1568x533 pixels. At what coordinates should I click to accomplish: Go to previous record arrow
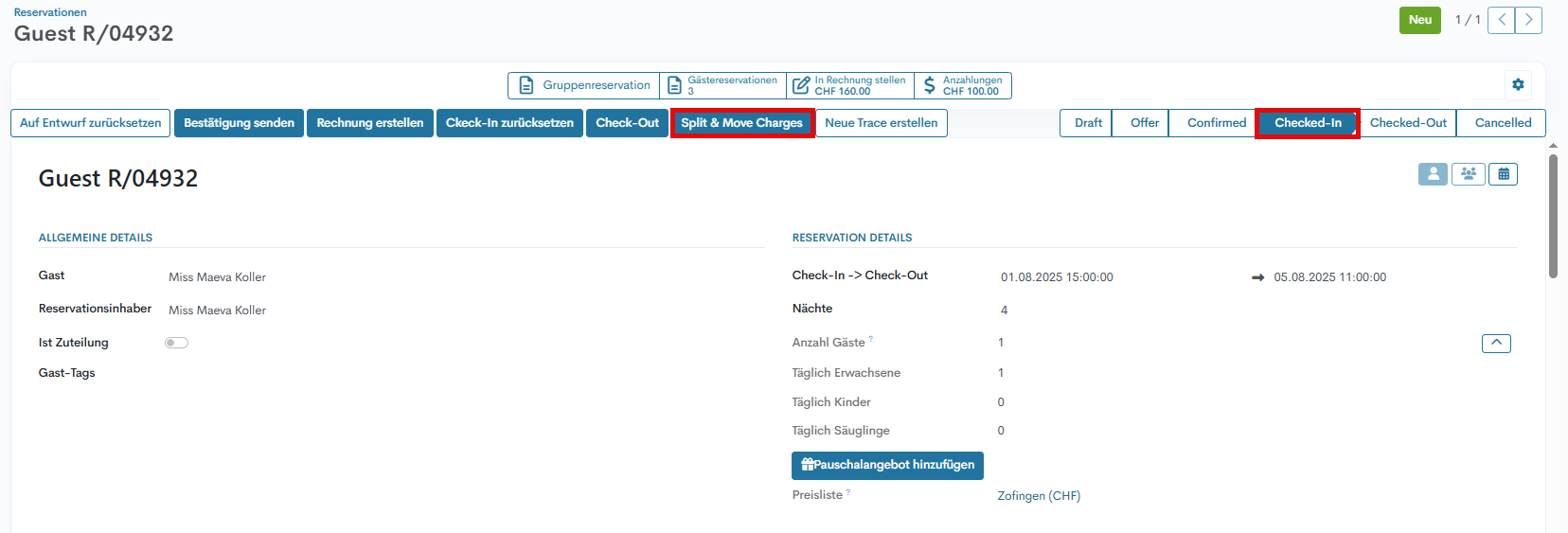1501,20
